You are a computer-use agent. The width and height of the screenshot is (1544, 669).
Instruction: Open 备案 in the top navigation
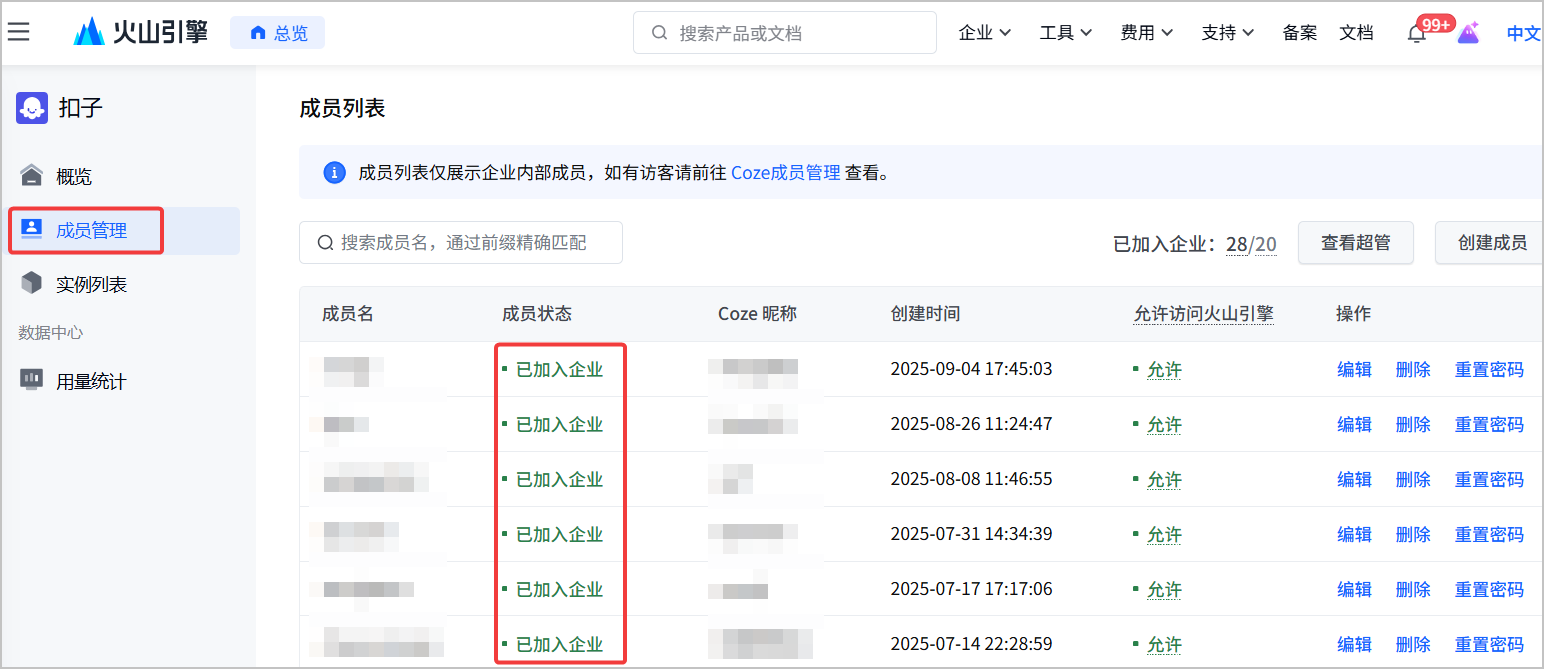1299,33
